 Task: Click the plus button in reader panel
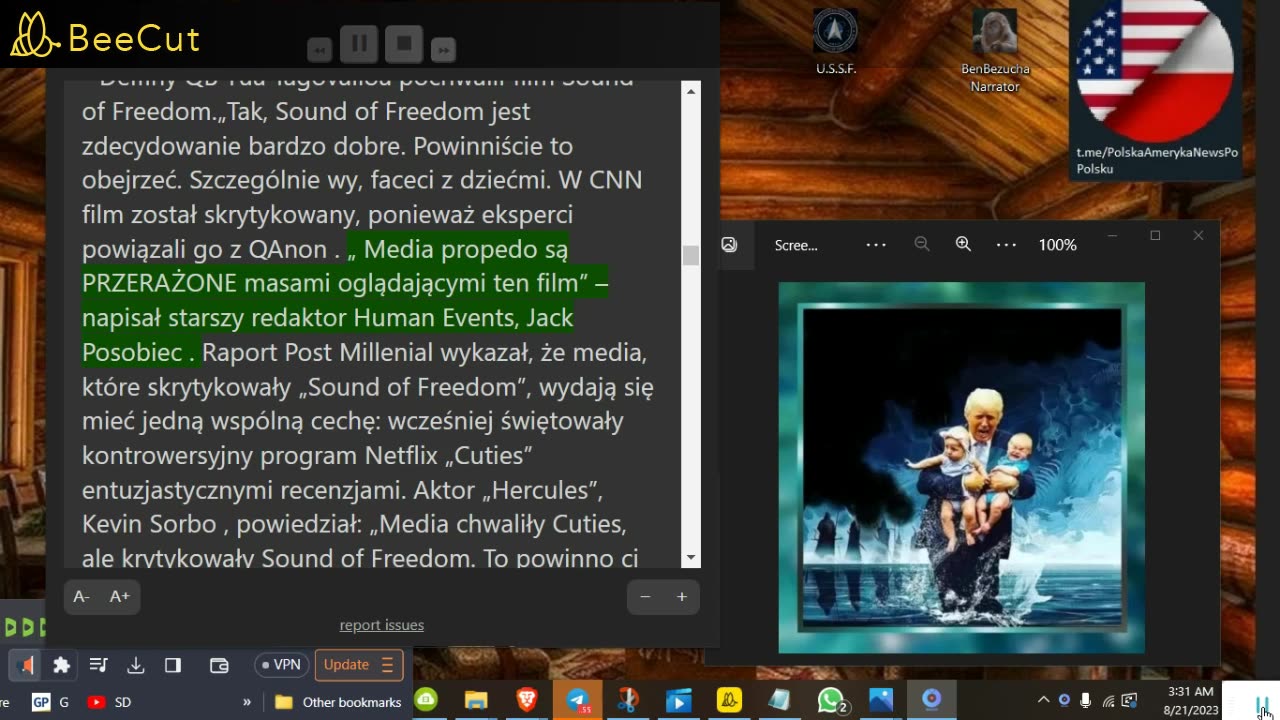(x=682, y=597)
